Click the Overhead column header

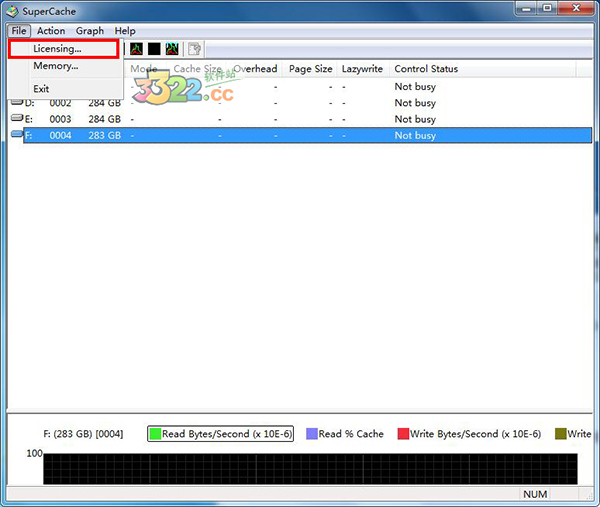click(255, 69)
